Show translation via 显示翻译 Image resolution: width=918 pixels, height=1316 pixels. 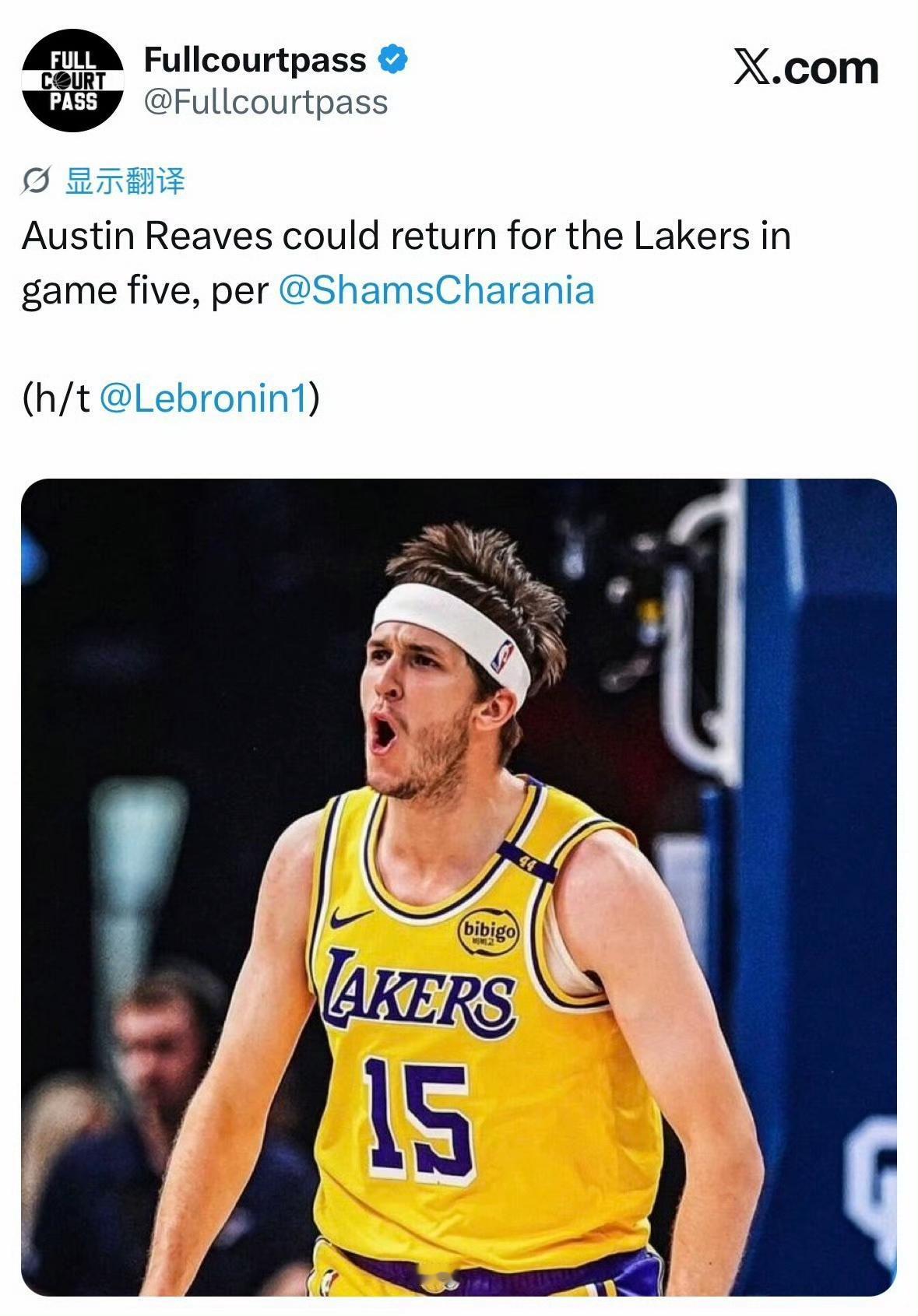tap(125, 181)
